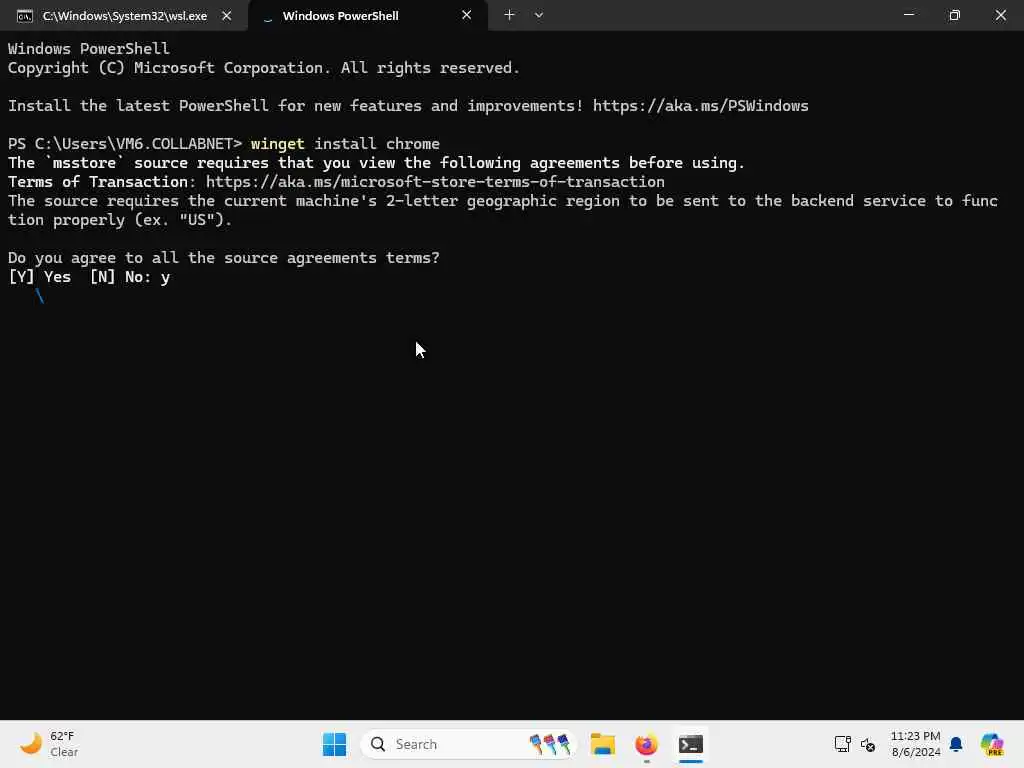This screenshot has height=768, width=1024.
Task: Switch to the wsl.exe tab
Action: point(124,16)
